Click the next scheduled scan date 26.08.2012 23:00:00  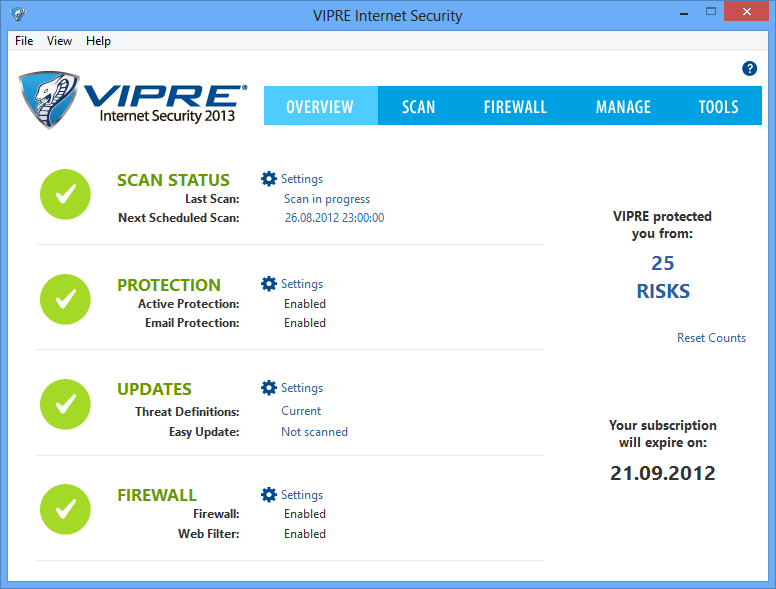[x=334, y=218]
